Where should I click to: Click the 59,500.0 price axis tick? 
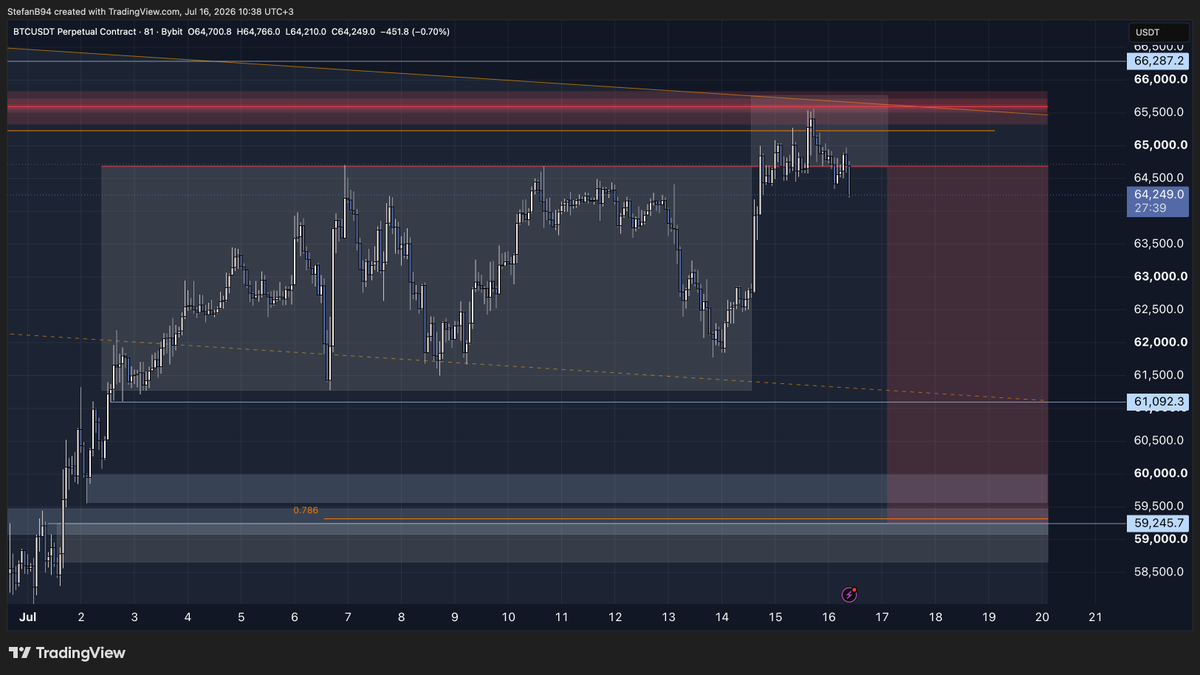pos(1161,506)
